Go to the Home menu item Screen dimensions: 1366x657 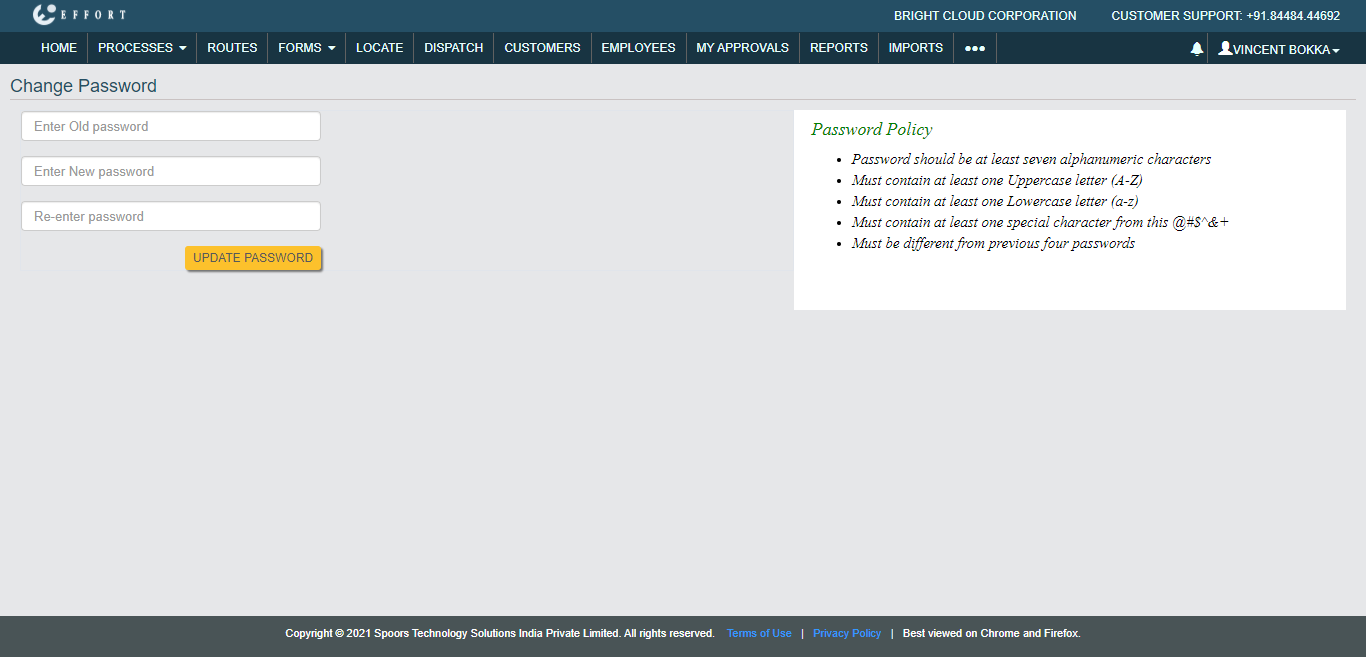click(x=59, y=48)
